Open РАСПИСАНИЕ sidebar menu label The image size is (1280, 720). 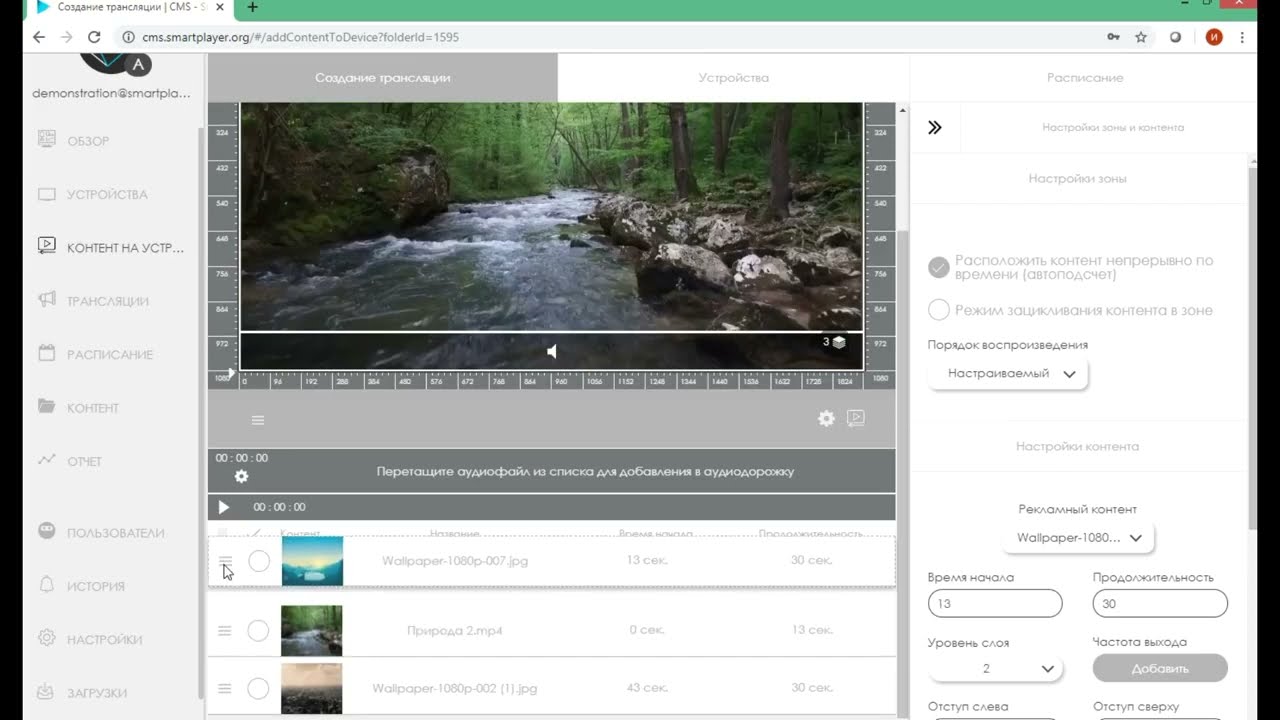pos(110,354)
